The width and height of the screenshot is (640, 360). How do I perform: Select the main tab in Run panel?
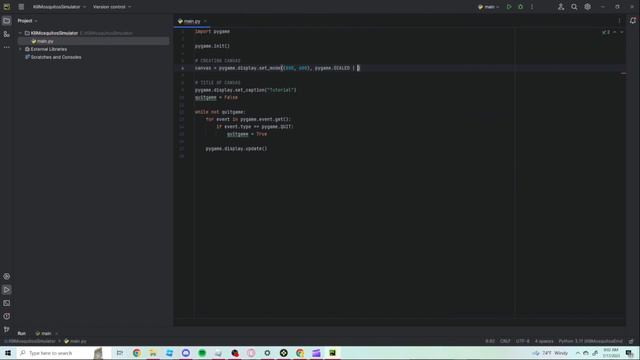(x=43, y=333)
